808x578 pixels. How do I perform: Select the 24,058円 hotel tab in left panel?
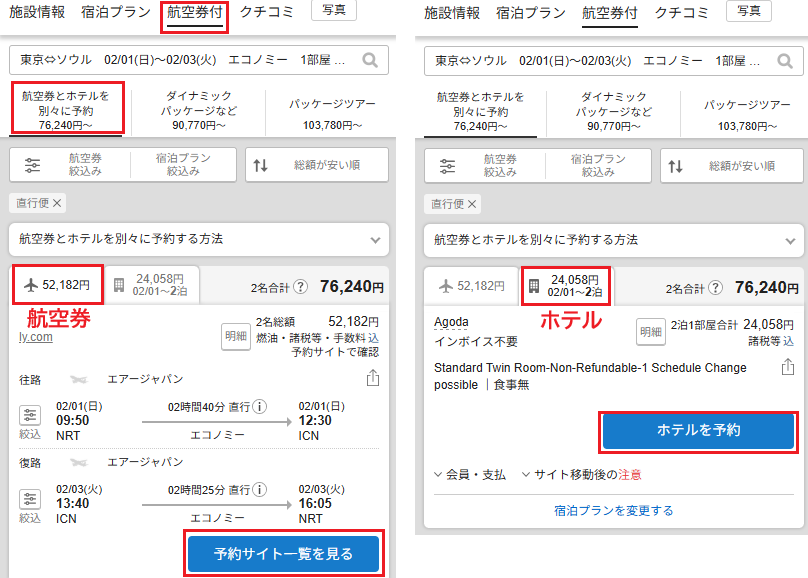[x=155, y=286]
